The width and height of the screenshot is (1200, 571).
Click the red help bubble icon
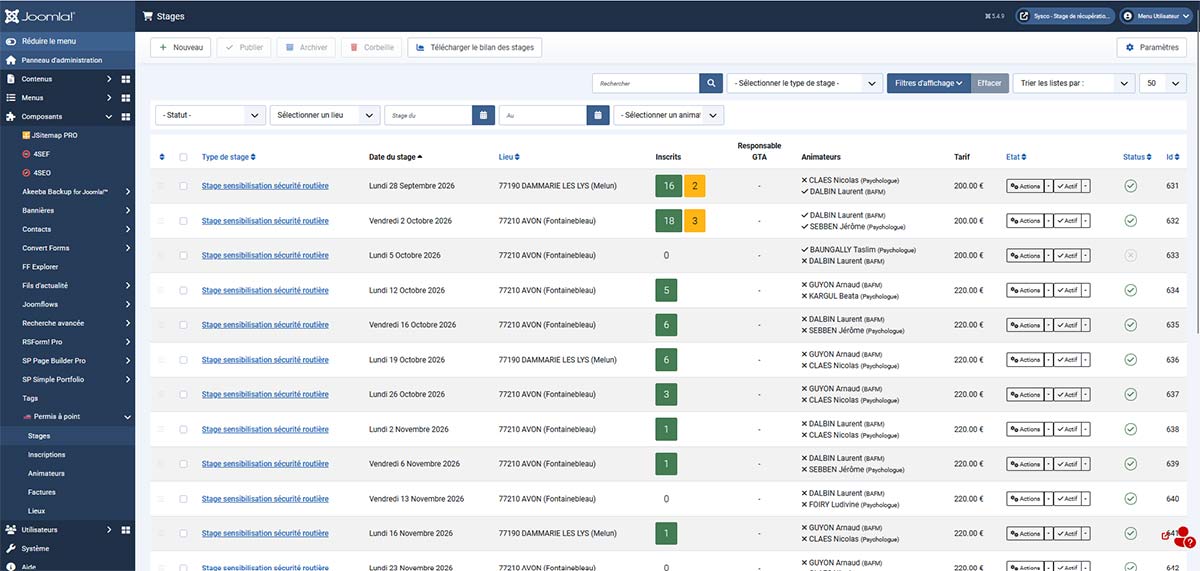[x=1183, y=539]
